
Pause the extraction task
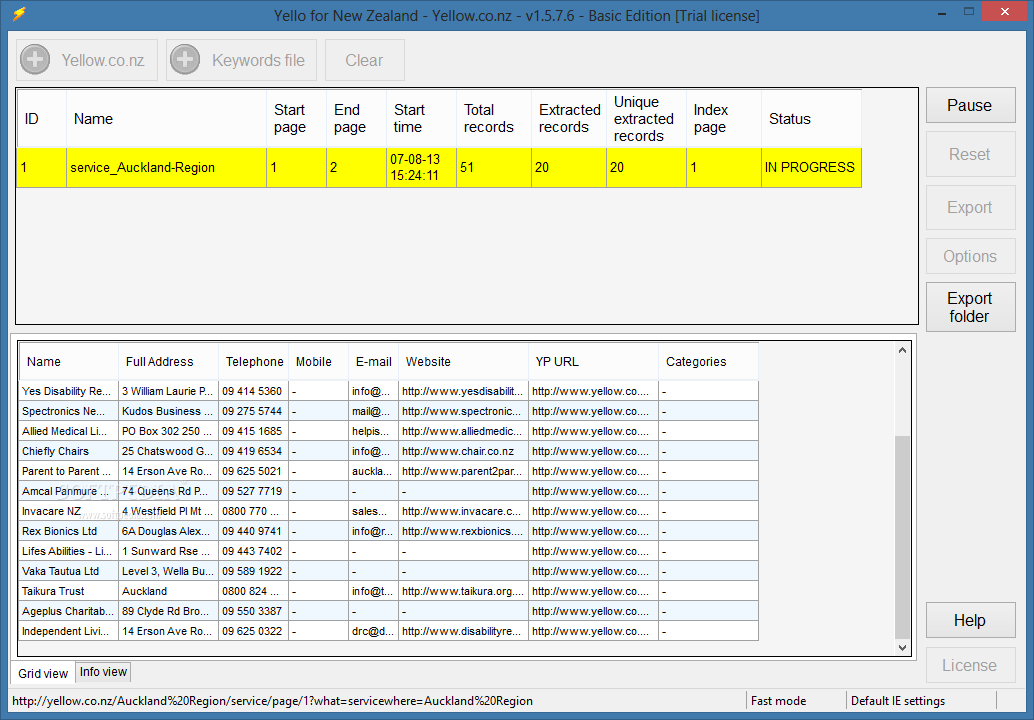pos(970,105)
